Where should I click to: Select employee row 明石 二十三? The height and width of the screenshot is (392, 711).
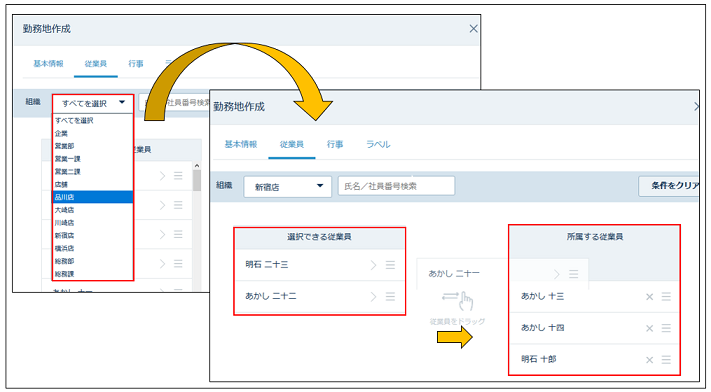click(319, 265)
